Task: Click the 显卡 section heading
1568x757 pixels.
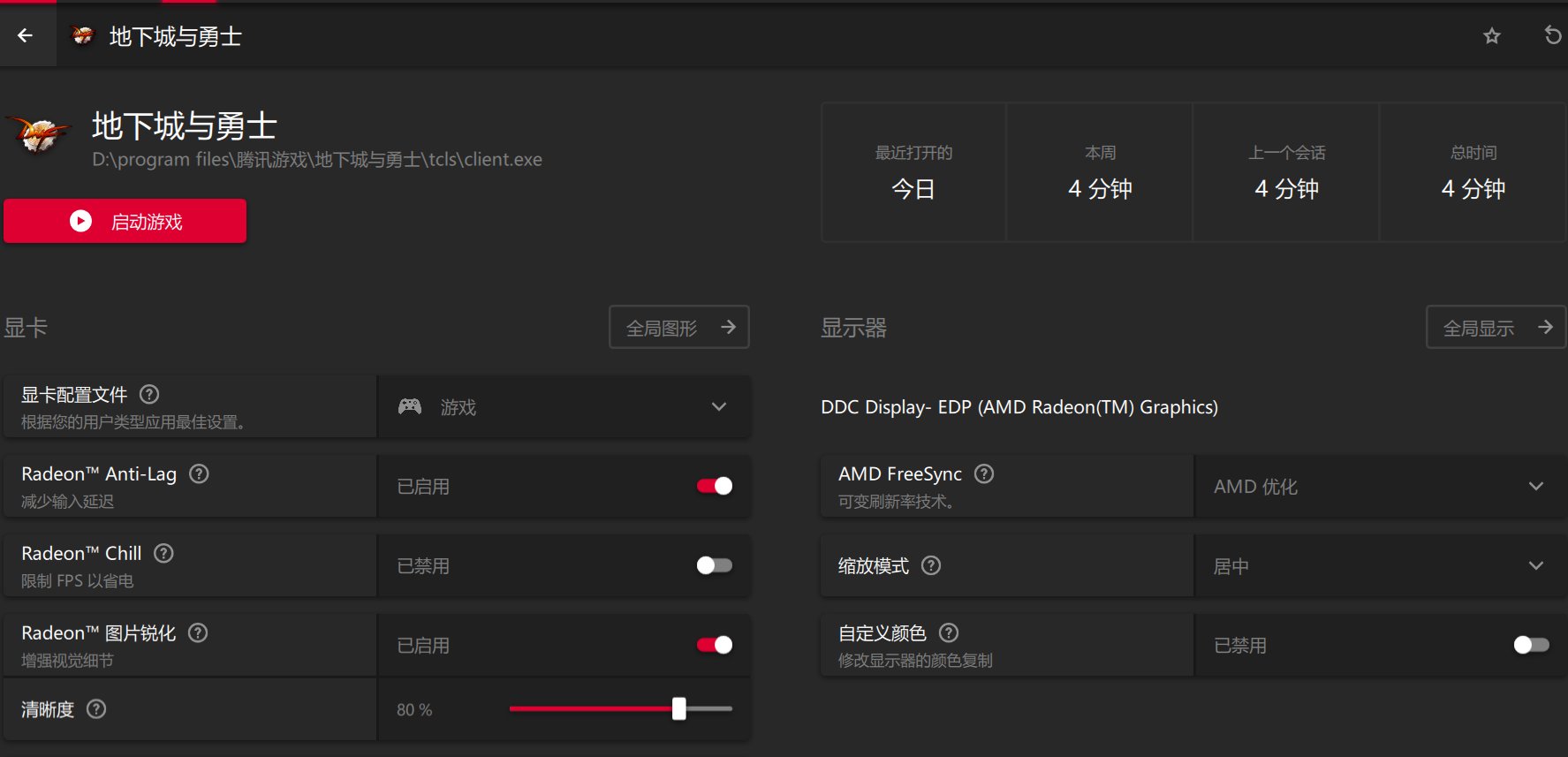Action: click(x=26, y=328)
